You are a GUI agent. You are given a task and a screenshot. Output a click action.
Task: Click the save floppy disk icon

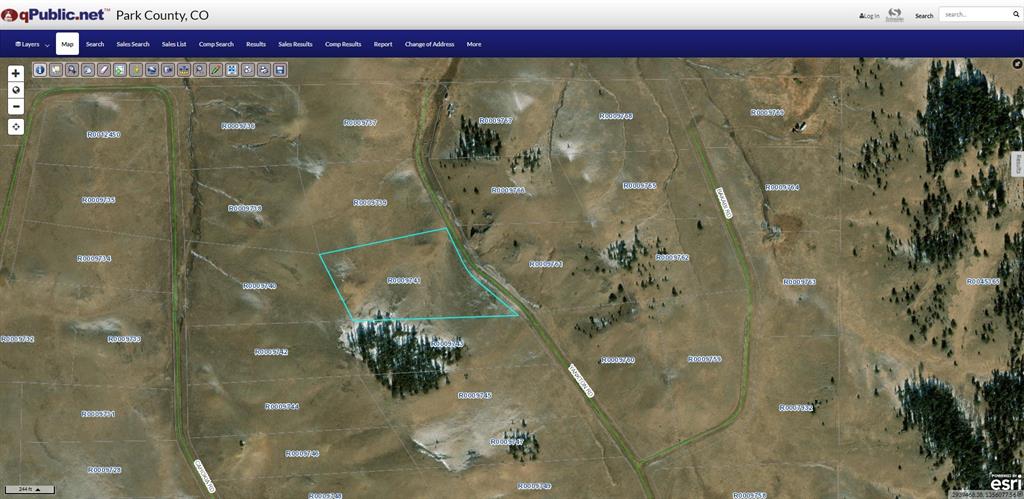click(280, 70)
